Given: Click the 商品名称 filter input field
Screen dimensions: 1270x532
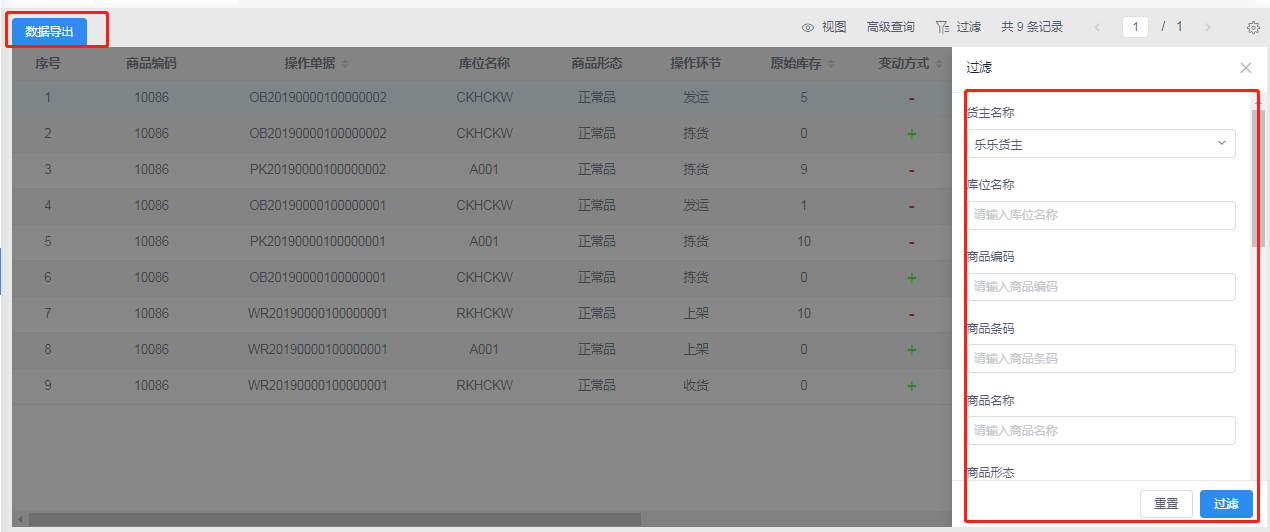Looking at the screenshot, I should (1101, 430).
